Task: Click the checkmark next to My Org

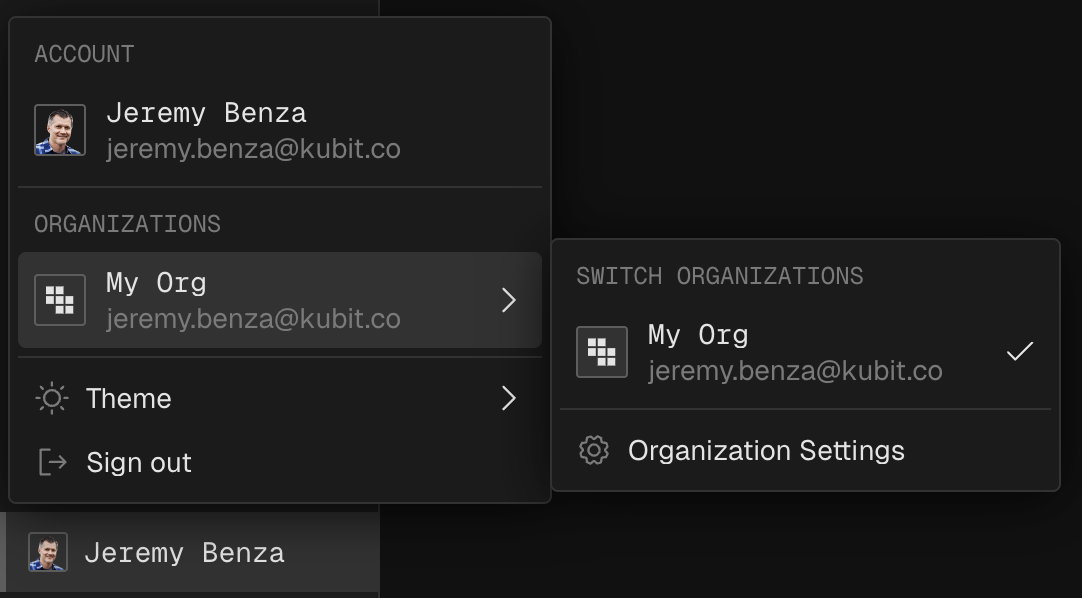Action: point(1019,352)
